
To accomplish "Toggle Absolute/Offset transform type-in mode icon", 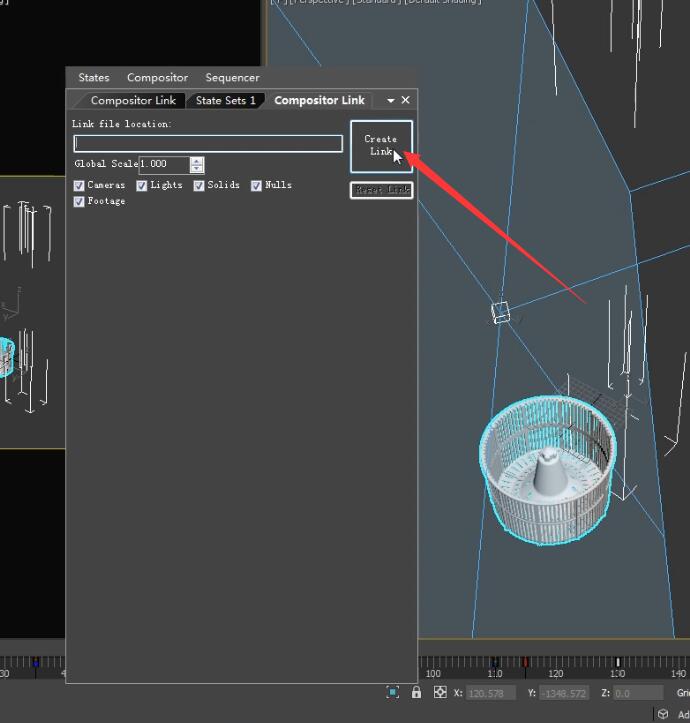I will click(440, 692).
